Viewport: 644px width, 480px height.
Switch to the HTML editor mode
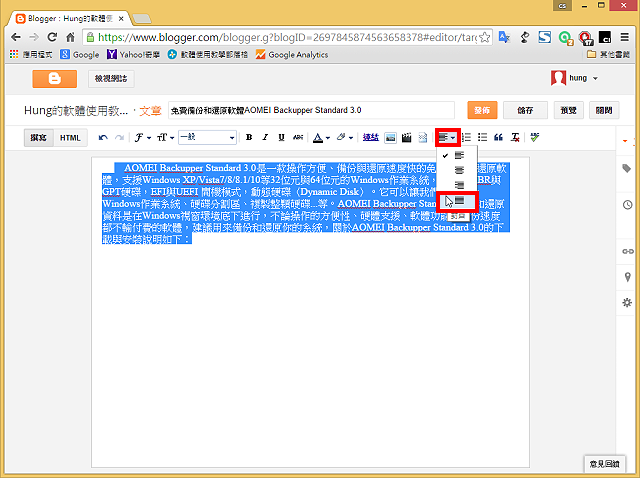point(70,138)
